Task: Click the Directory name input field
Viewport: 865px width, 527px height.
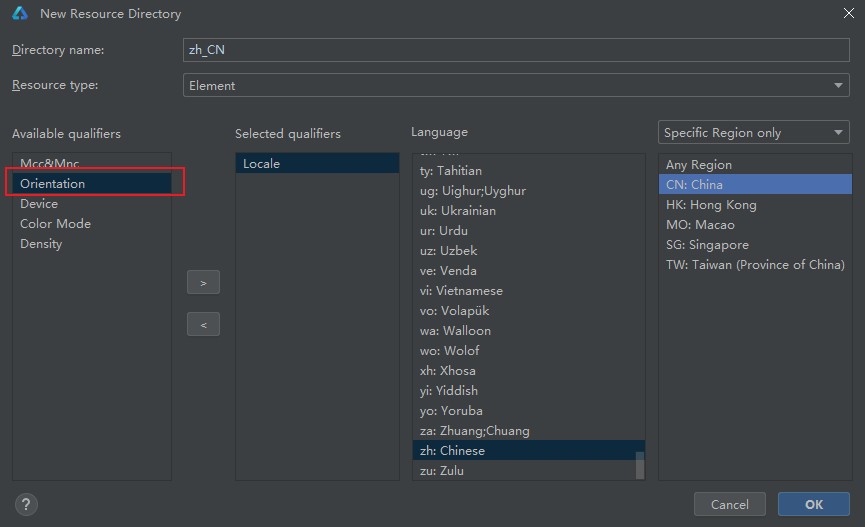Action: pyautogui.click(x=516, y=50)
